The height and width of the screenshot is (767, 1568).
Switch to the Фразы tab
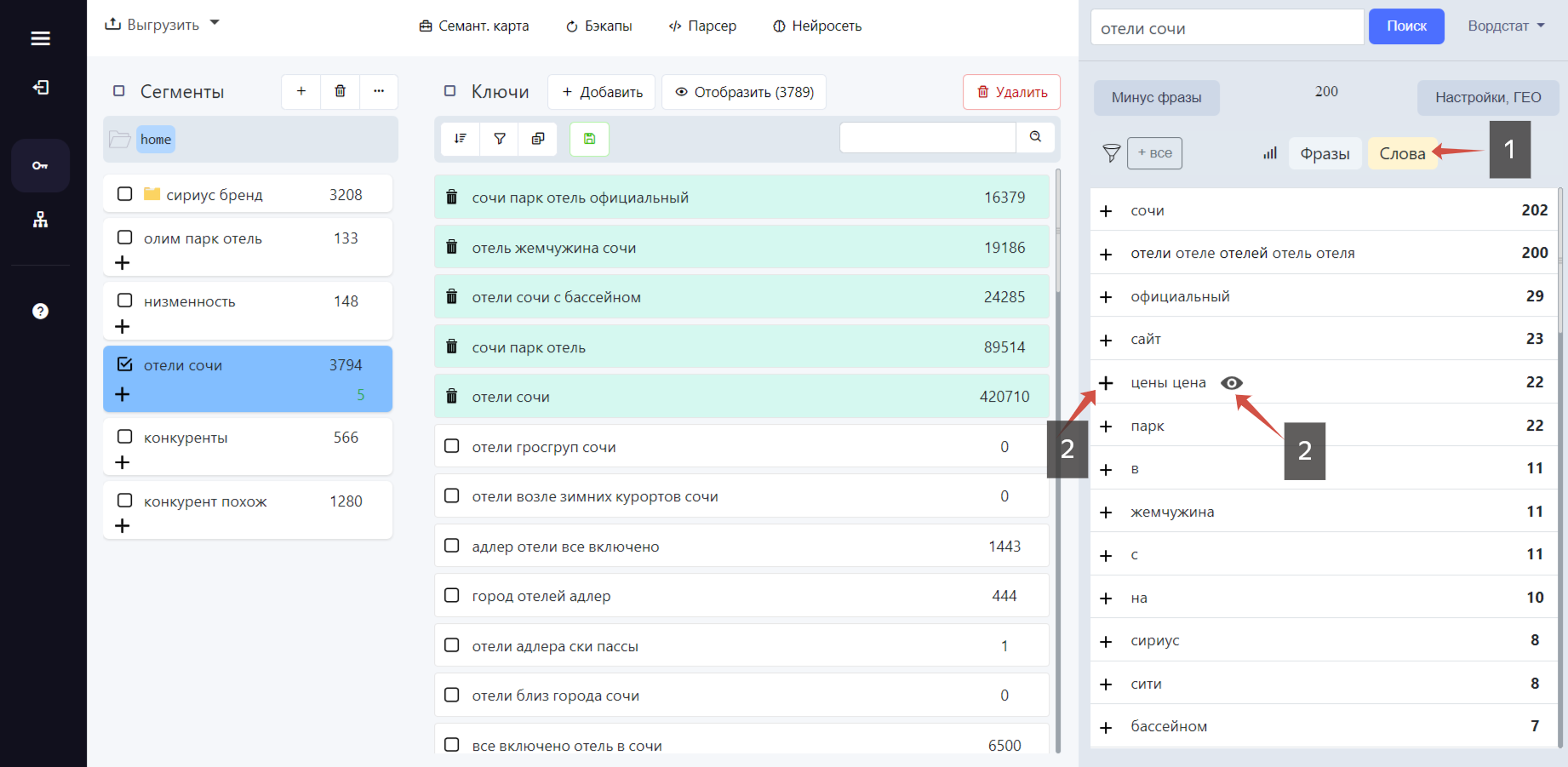pos(1325,153)
